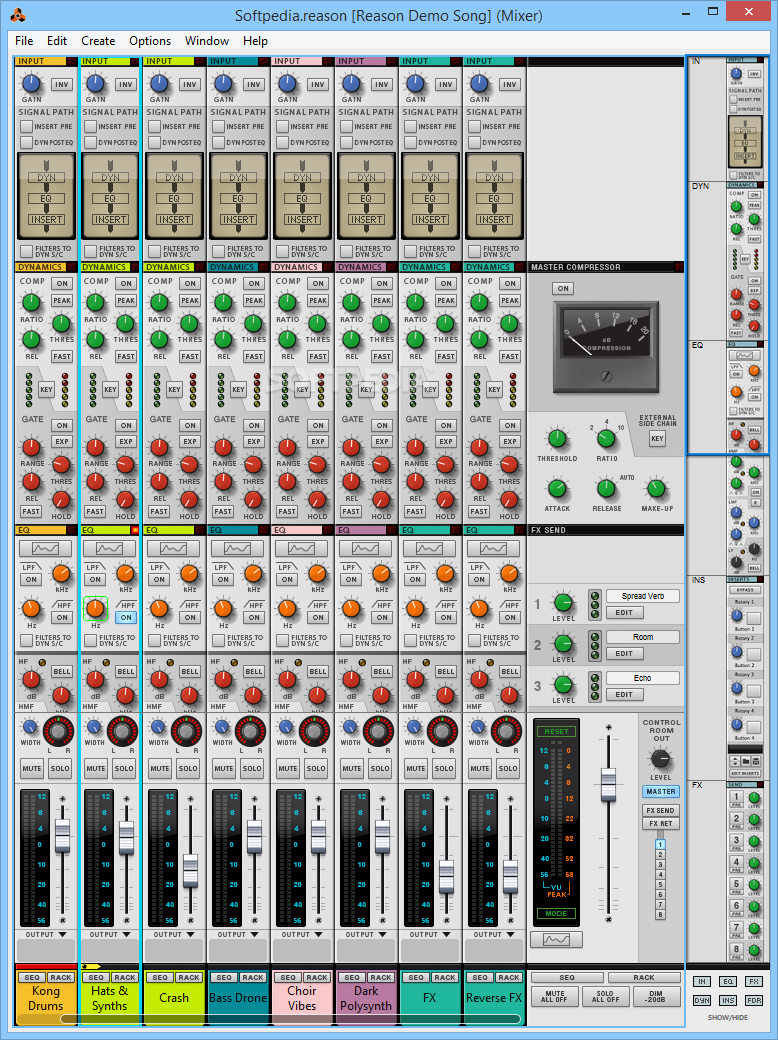Open the Output dropdown on Dark Polysynth channel
Viewport: 778px width, 1040px height.
click(366, 935)
